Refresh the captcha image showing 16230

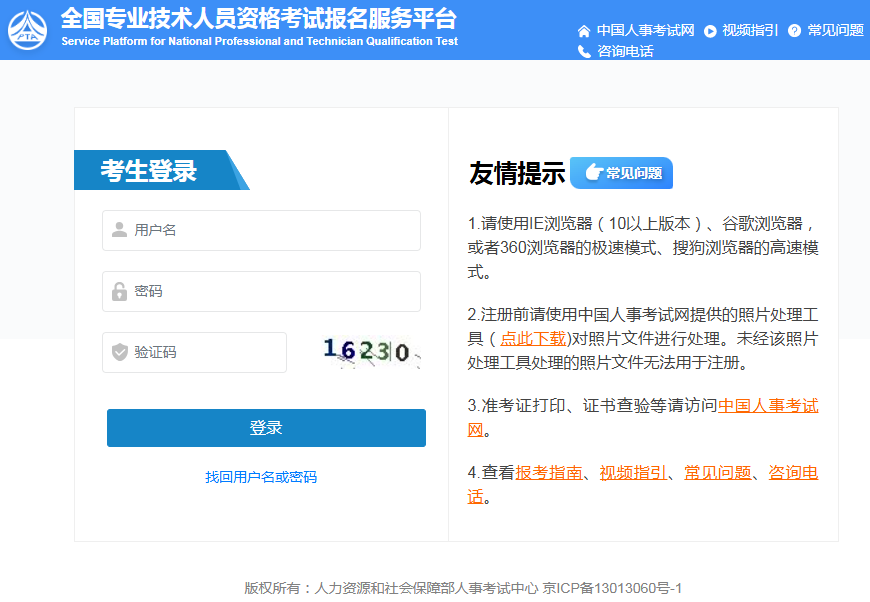(368, 351)
